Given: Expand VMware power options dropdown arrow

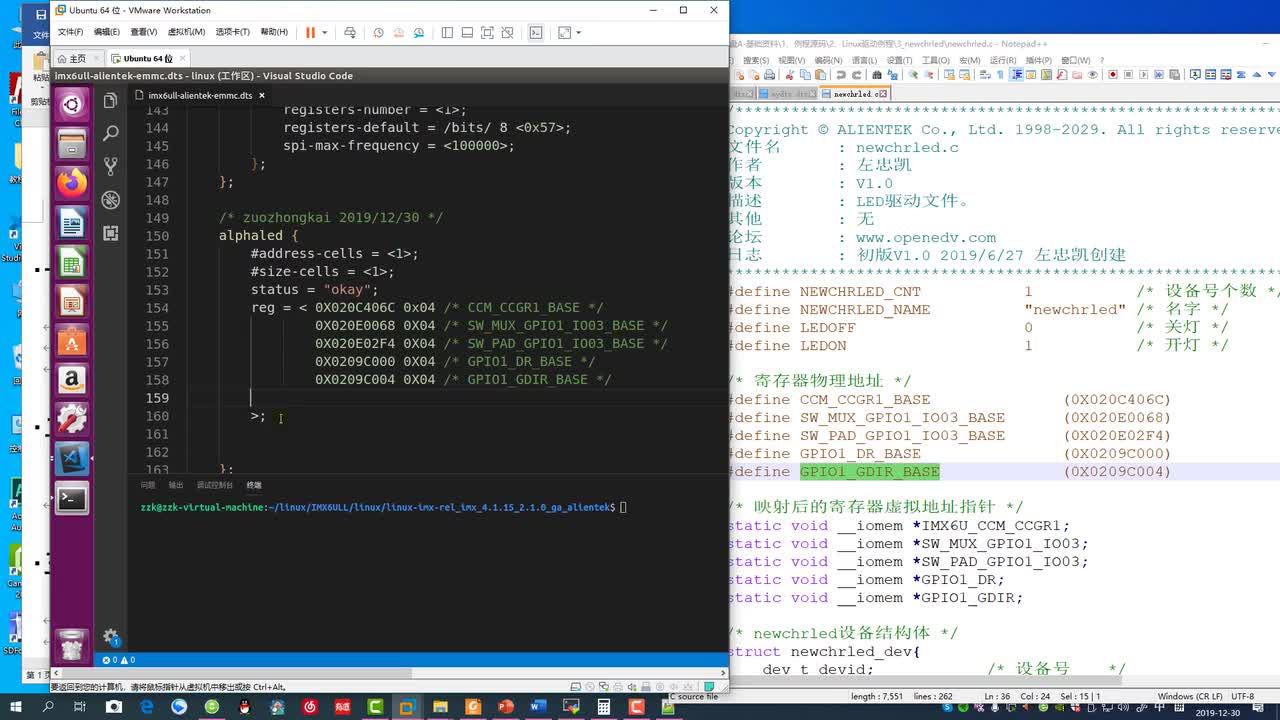Looking at the screenshot, I should tap(325, 32).
